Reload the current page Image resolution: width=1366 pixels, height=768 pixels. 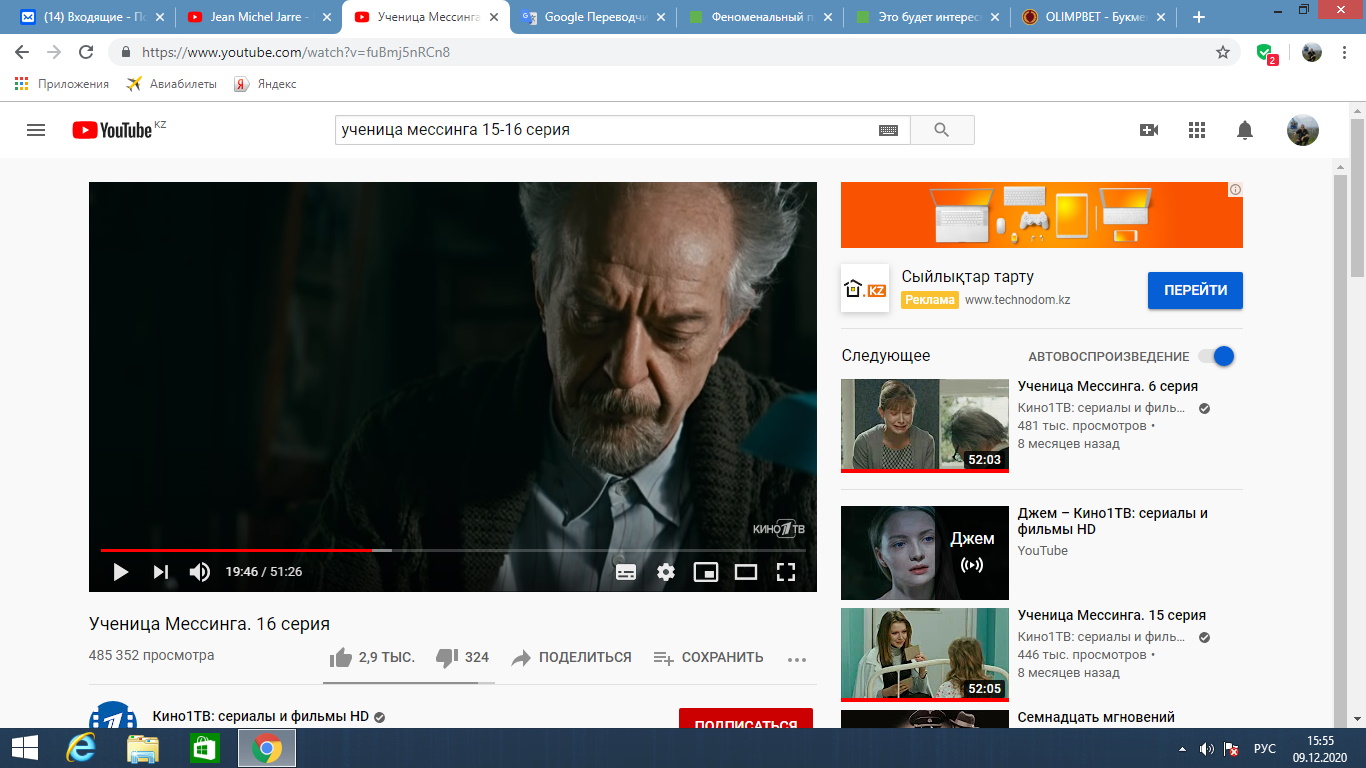[86, 52]
